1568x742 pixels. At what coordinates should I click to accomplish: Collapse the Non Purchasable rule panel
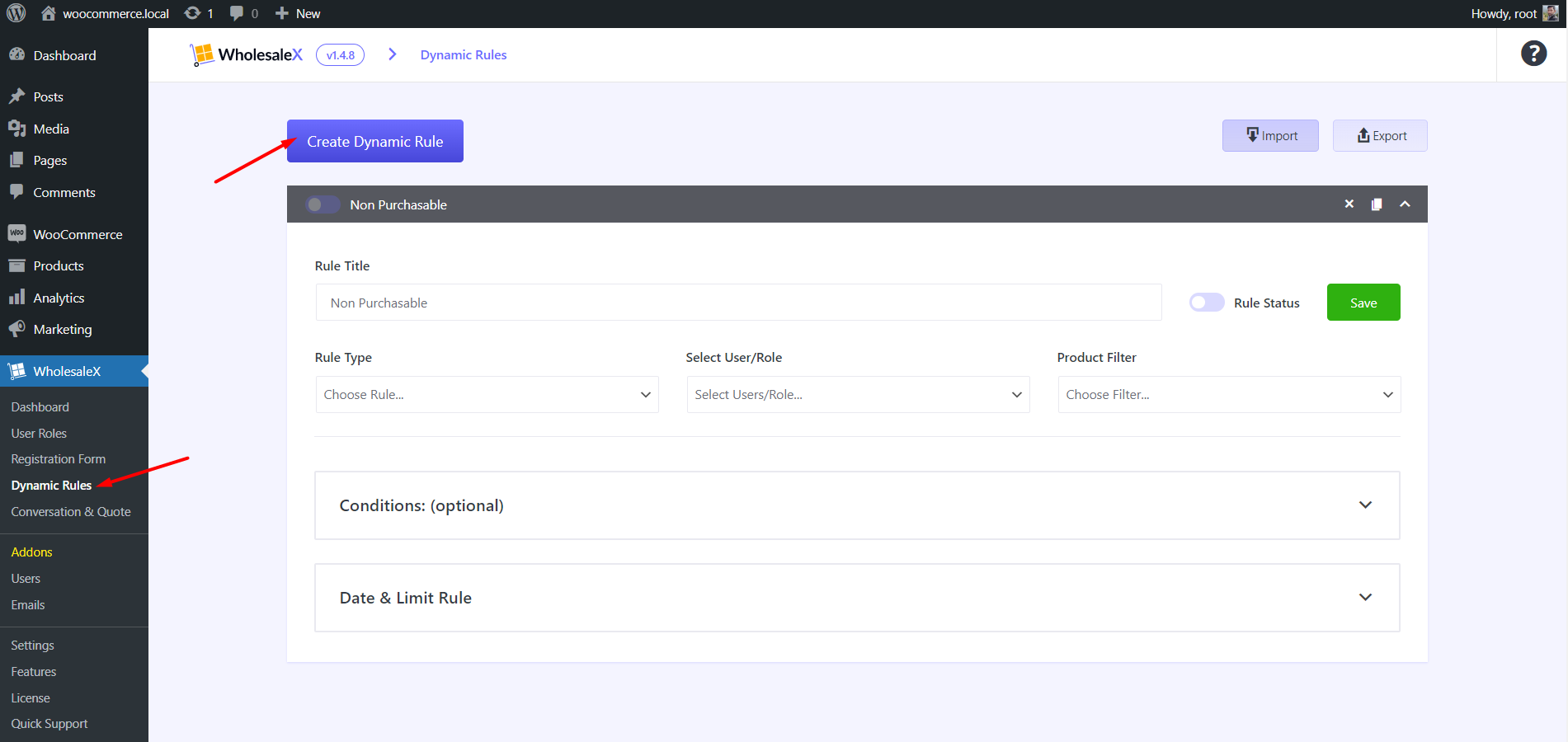tap(1405, 204)
